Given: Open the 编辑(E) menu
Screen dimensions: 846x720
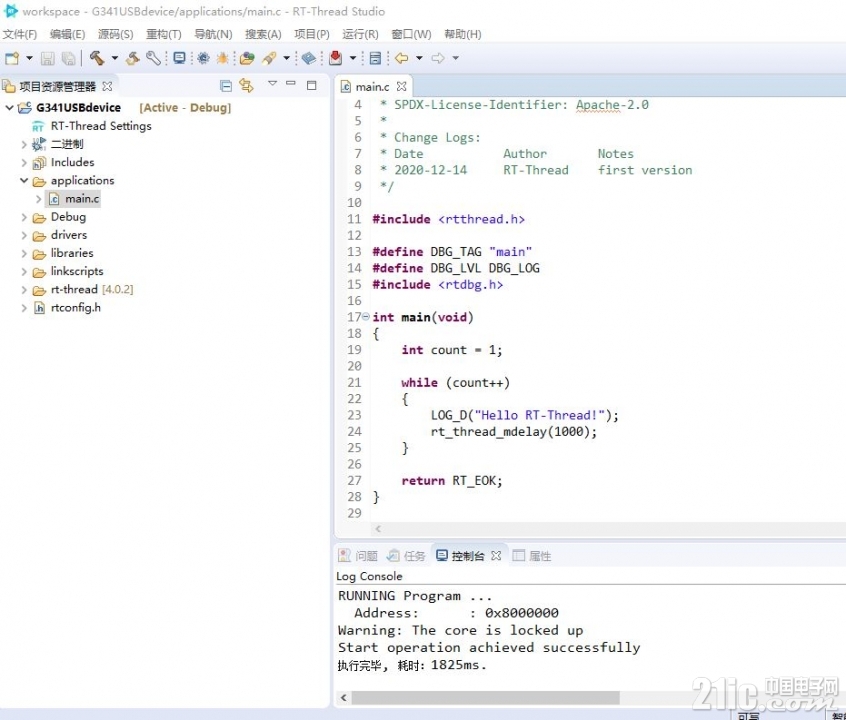Looking at the screenshot, I should point(67,34).
